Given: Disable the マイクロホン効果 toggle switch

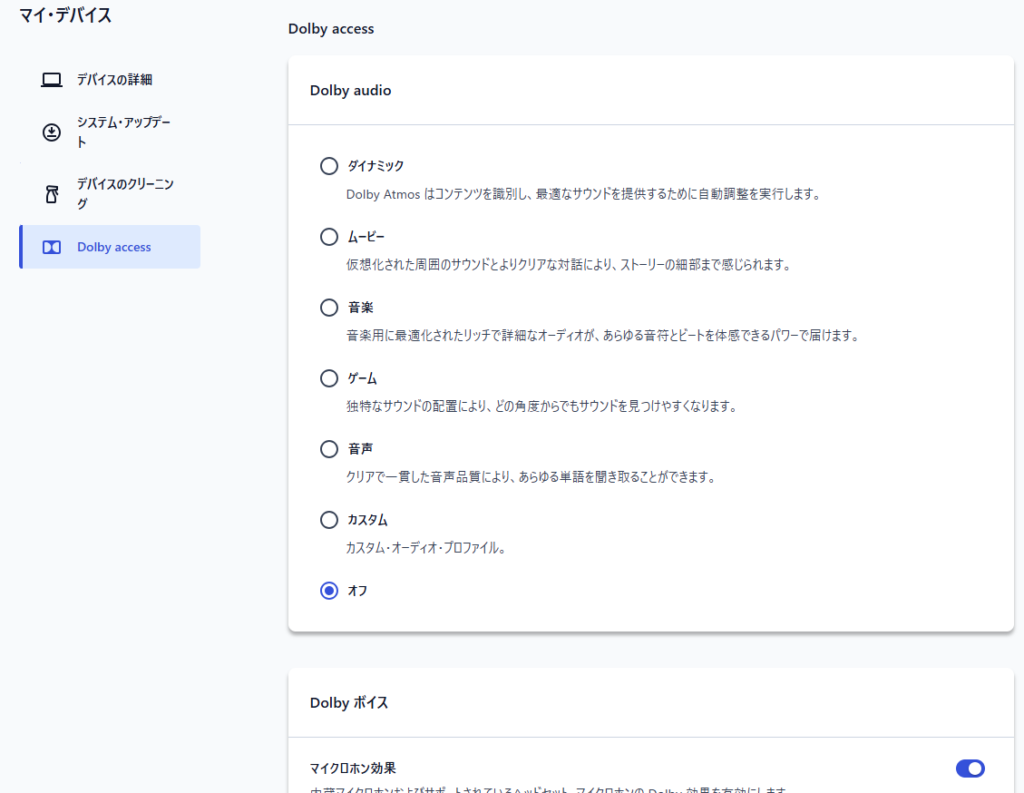Looking at the screenshot, I should [x=970, y=768].
